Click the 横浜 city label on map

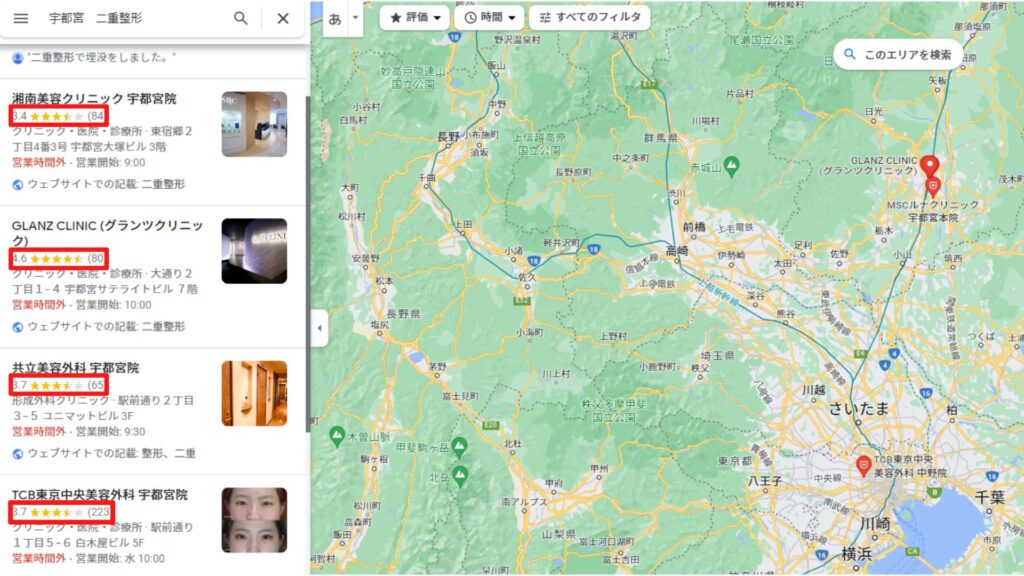tap(857, 554)
